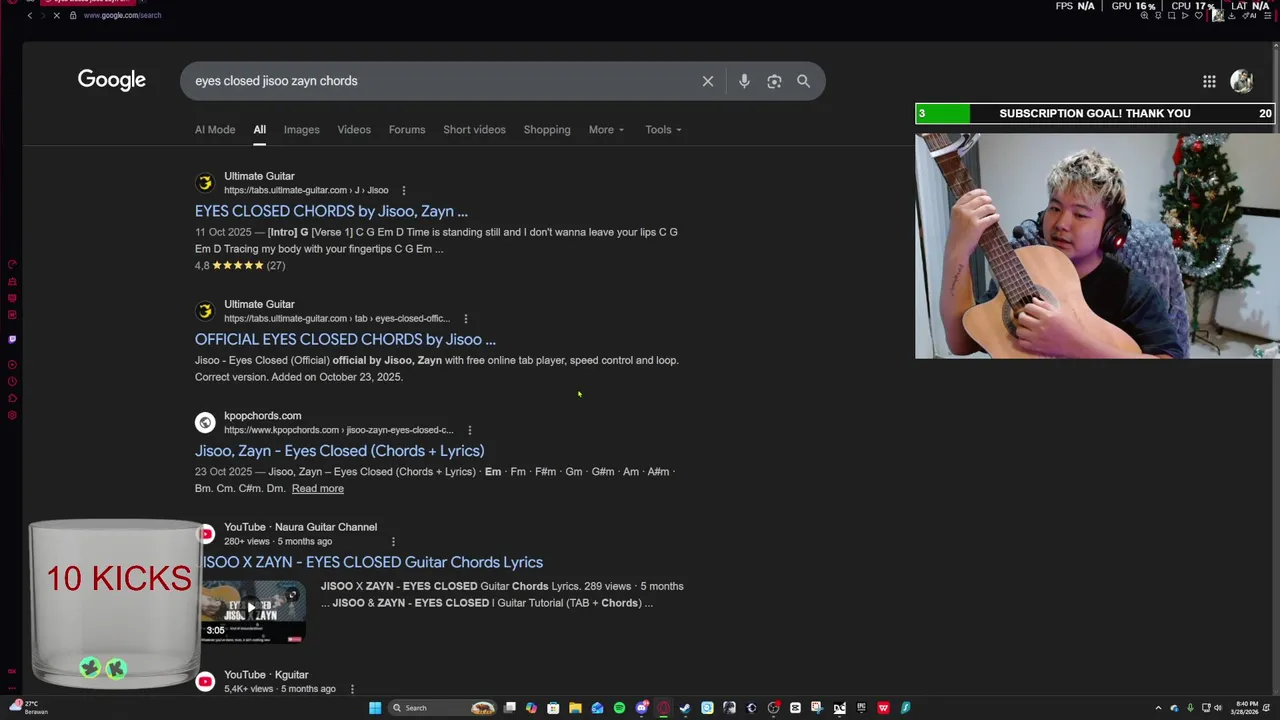Open the Google account avatar
This screenshot has height=720, width=1280.
point(1242,81)
